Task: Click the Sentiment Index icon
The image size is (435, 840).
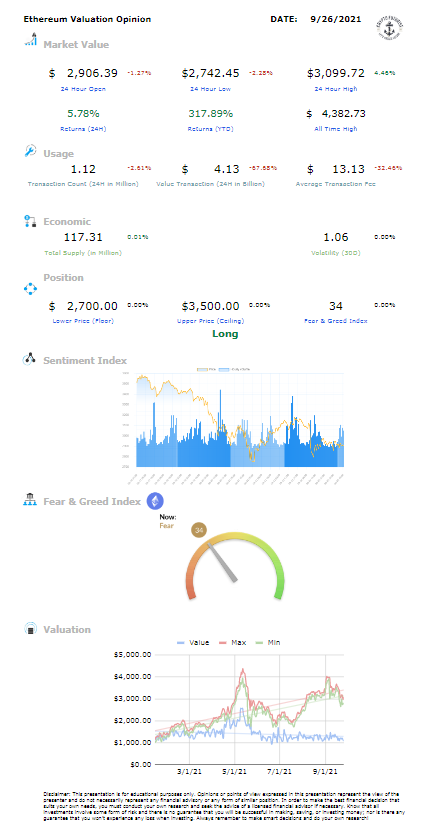Action: [29, 359]
